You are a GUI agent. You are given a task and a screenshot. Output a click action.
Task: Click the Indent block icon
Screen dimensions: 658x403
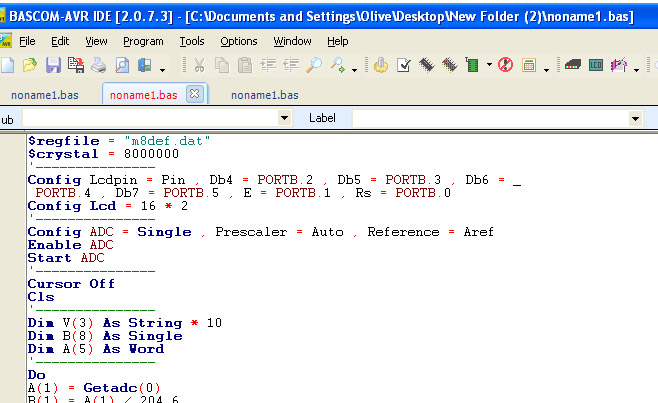(x=268, y=65)
